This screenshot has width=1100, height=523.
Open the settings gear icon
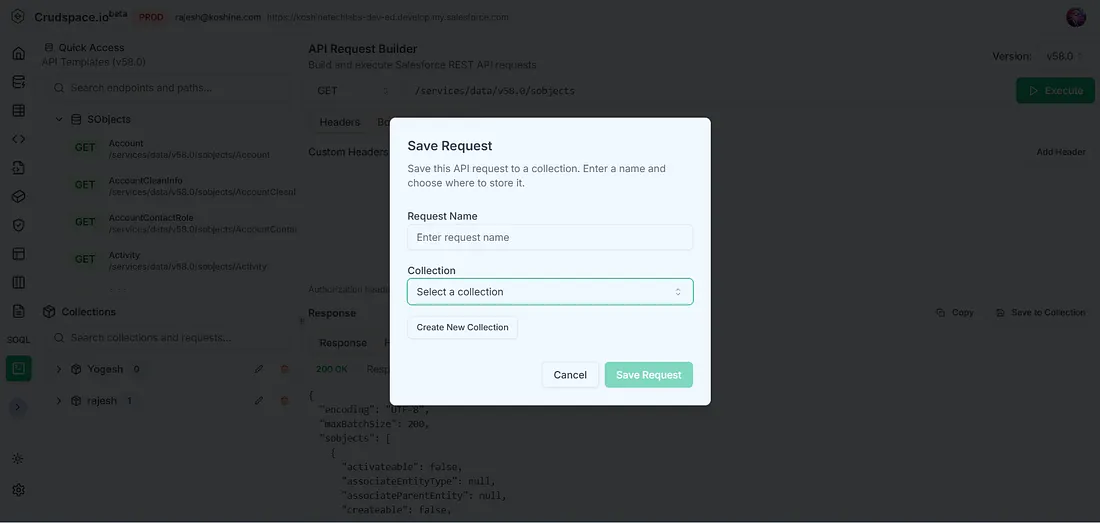point(18,490)
